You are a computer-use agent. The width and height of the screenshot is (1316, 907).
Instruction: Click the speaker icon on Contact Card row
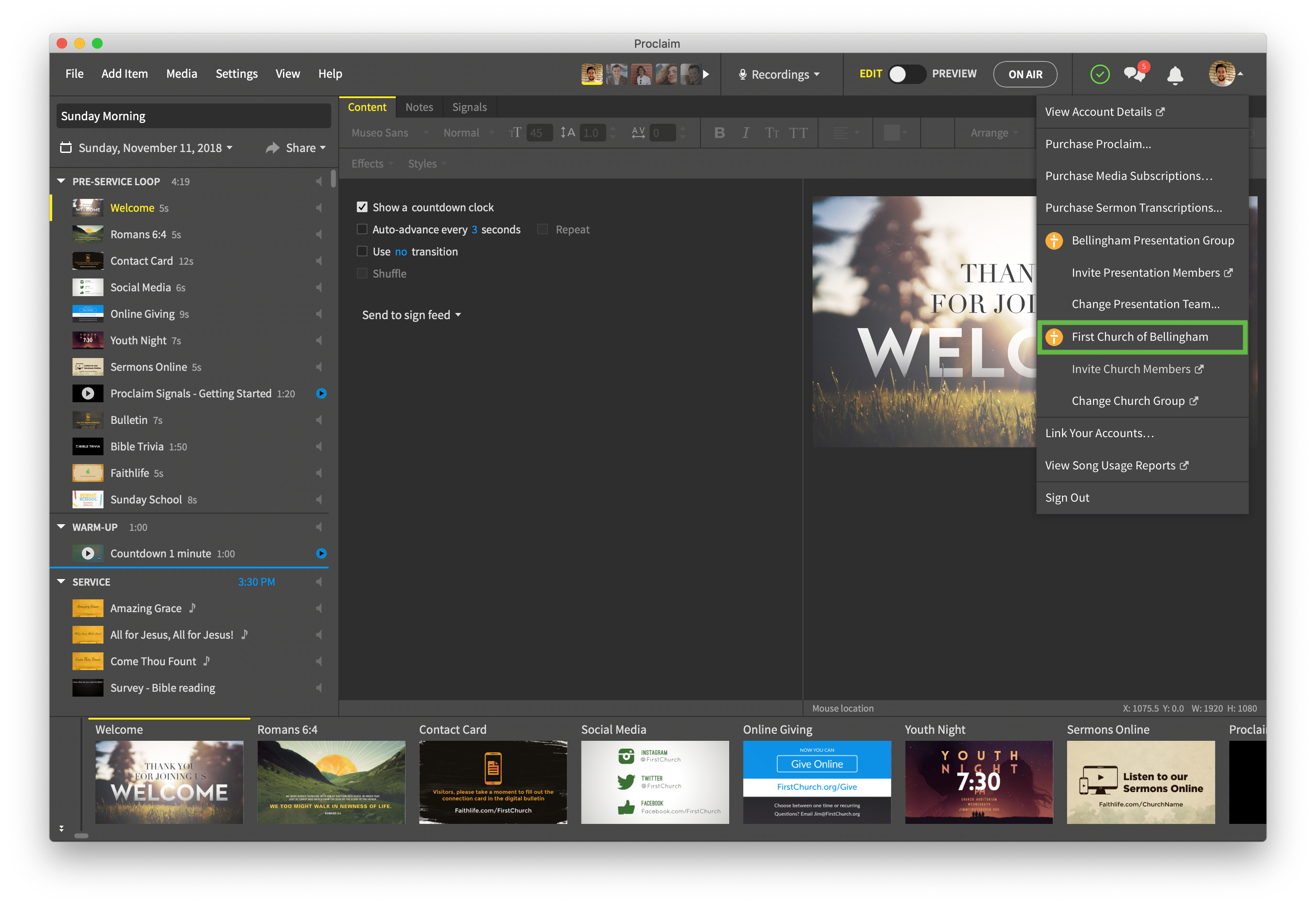pyautogui.click(x=319, y=261)
